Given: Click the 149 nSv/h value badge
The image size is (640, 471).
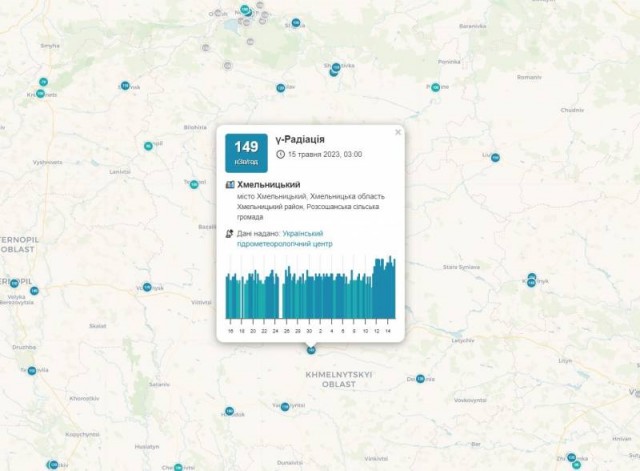Looking at the screenshot, I should pos(246,153).
